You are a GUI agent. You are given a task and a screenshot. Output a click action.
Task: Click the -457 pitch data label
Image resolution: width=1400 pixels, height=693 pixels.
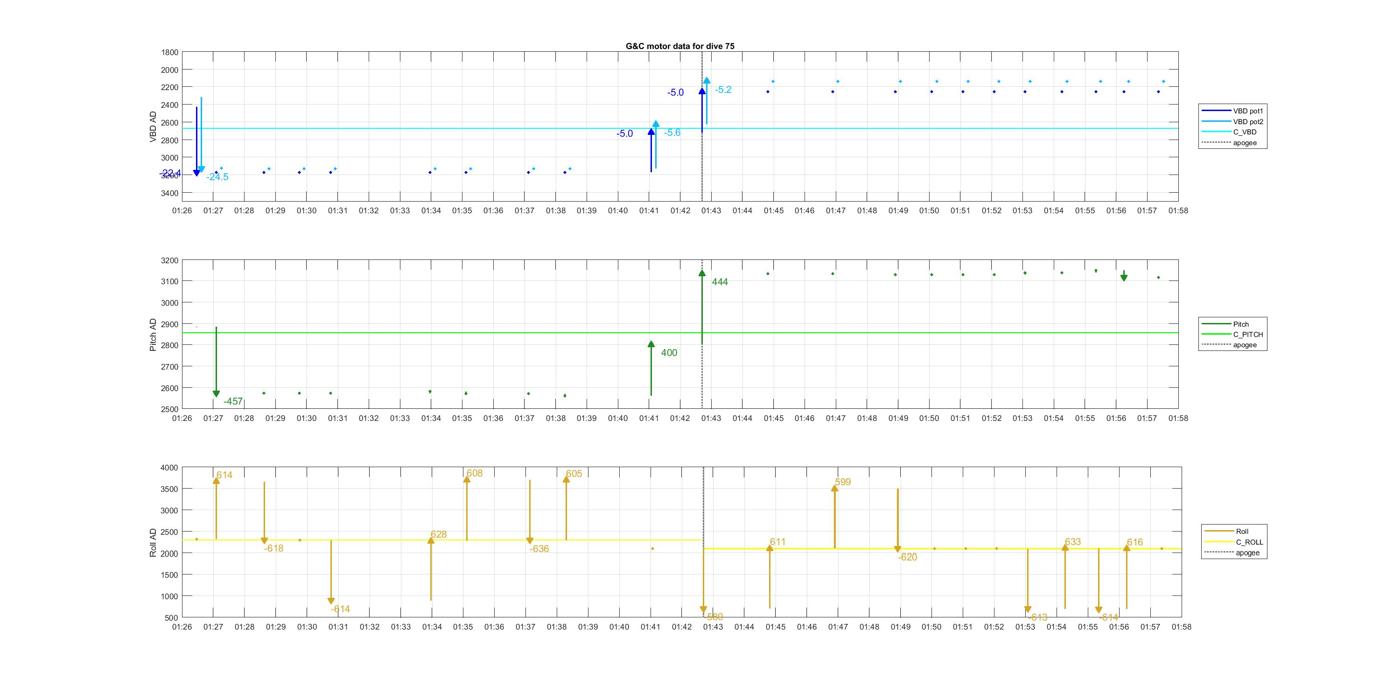click(x=233, y=402)
